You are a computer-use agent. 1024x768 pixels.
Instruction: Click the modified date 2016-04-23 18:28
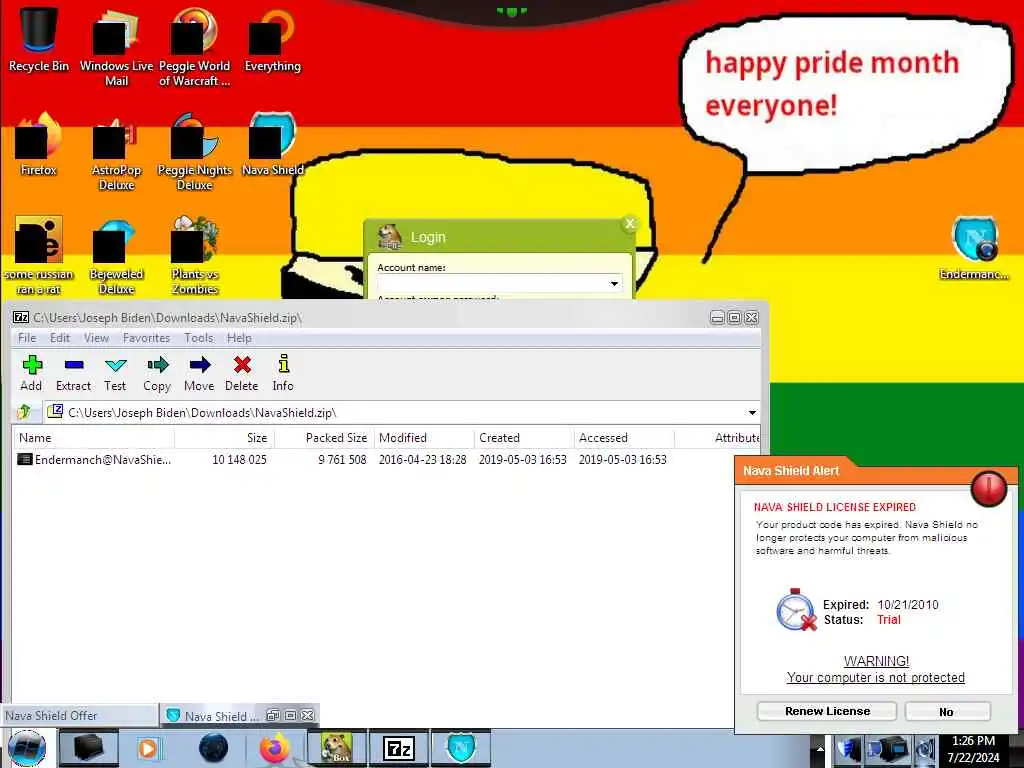pyautogui.click(x=423, y=459)
